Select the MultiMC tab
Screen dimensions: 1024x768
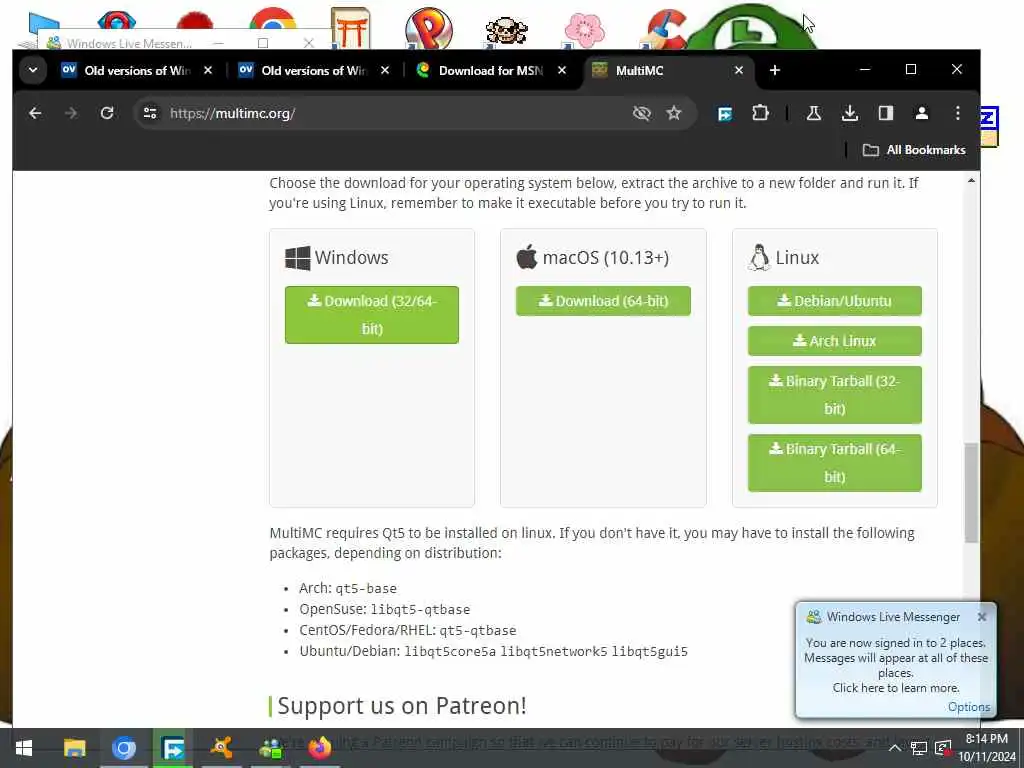(666, 71)
